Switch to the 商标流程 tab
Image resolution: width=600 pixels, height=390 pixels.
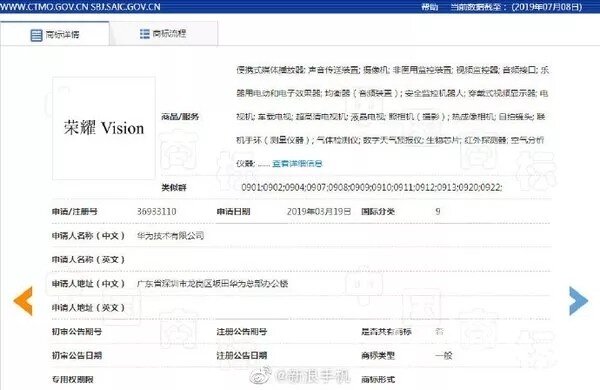(163, 34)
